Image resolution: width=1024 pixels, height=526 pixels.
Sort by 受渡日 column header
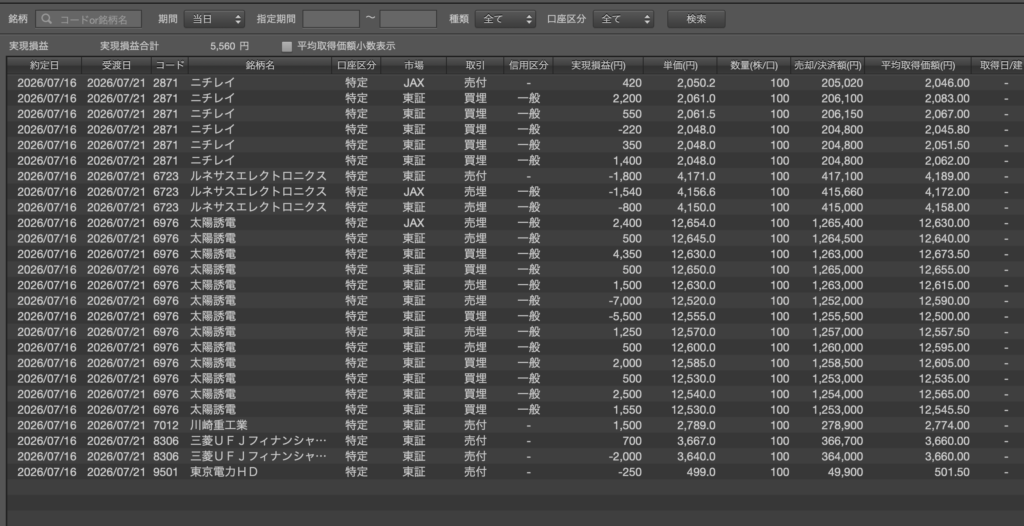(x=117, y=65)
